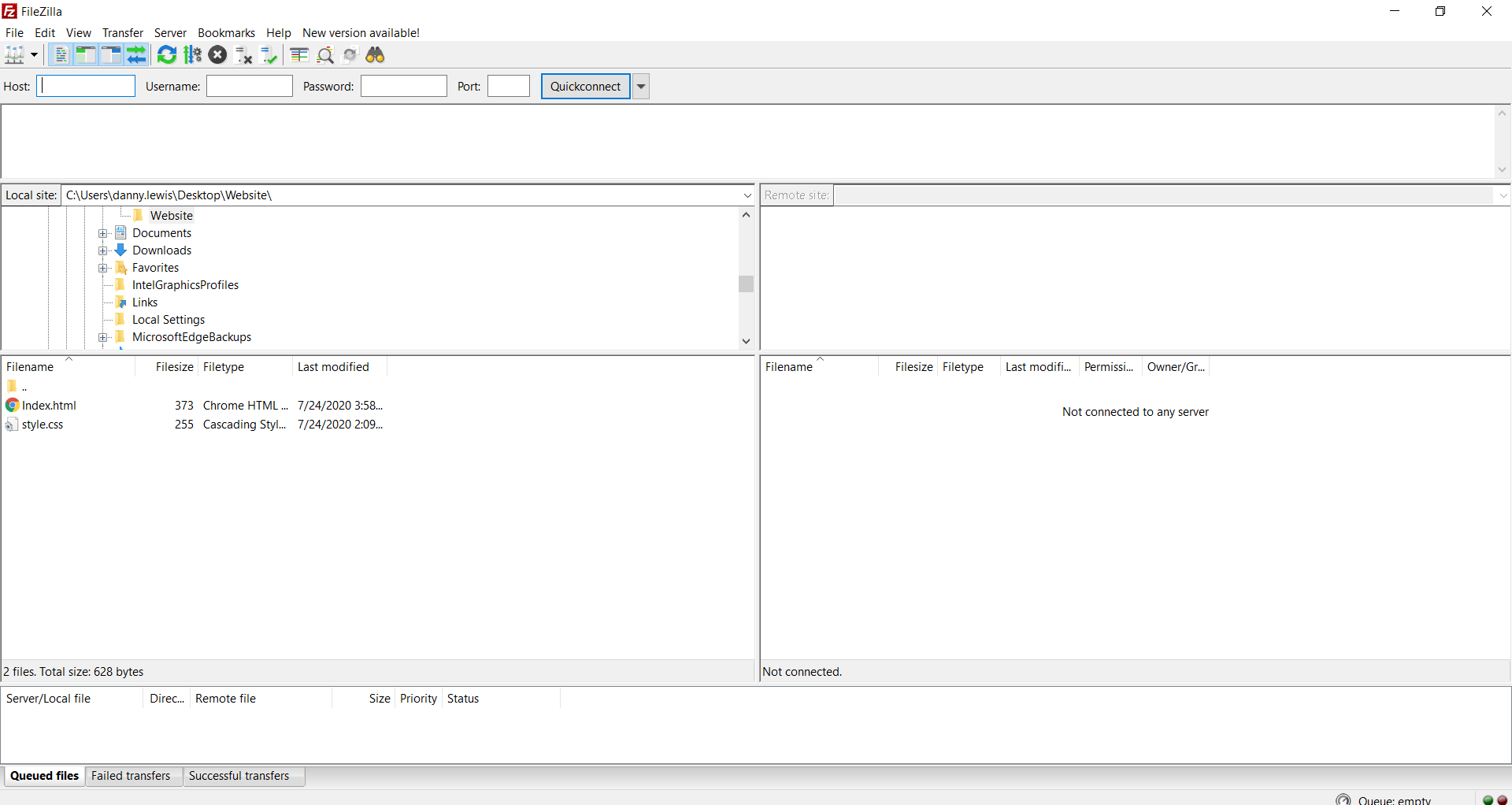Screen dimensions: 1512x805
Task: Select the Documents folder in tree
Action: point(161,233)
